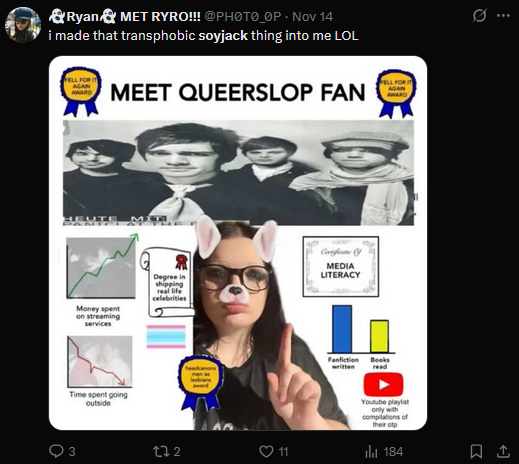Open the @PH0T0_0P handle link
519x464 pixels.
pos(242,16)
